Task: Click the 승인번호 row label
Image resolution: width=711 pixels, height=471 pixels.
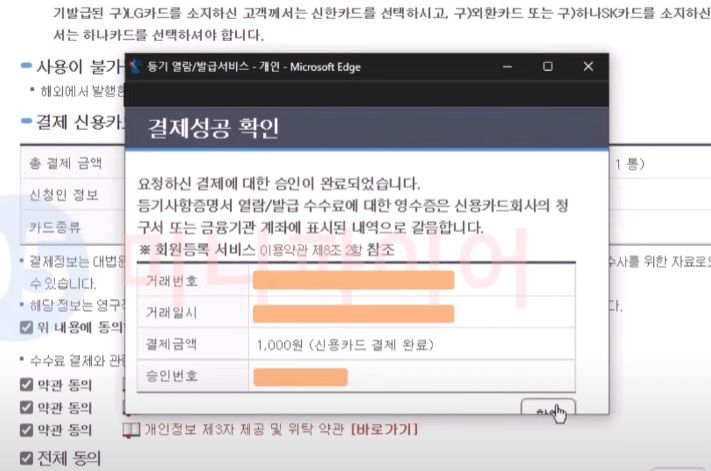Action: (x=172, y=376)
